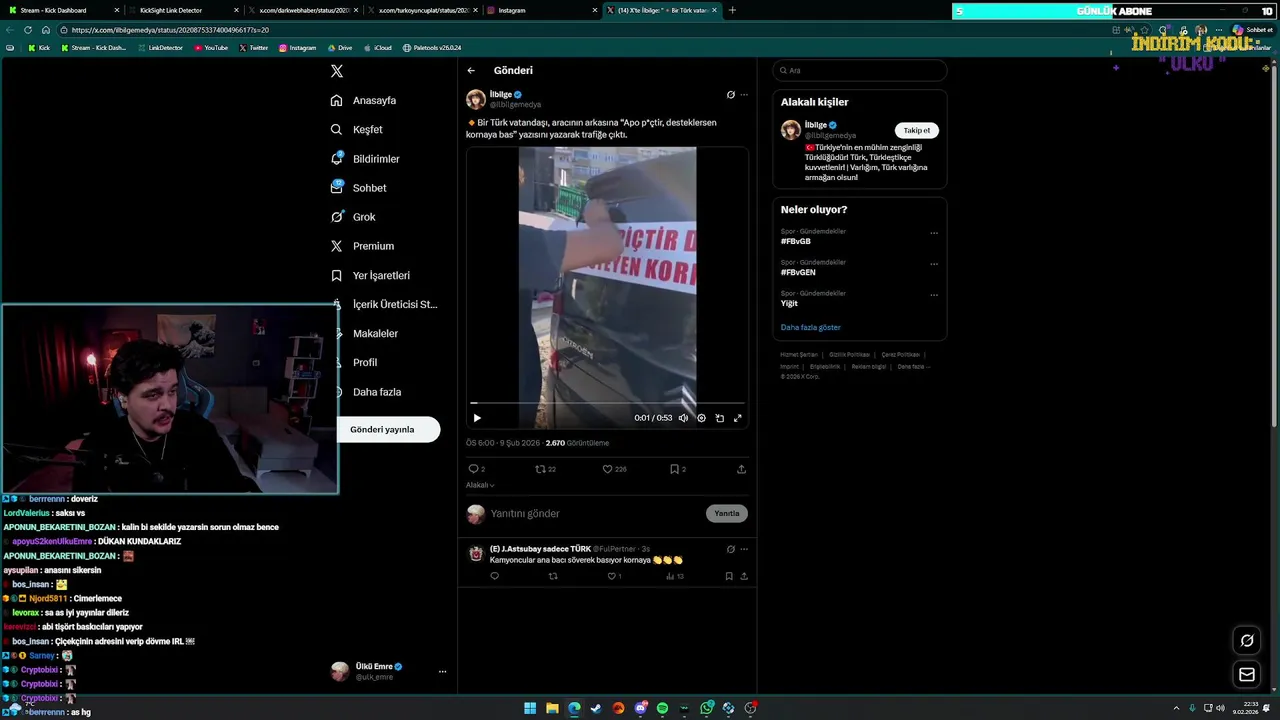Image resolution: width=1280 pixels, height=720 pixels.
Task: Open the Keşfet (explore) page
Action: 357,129
